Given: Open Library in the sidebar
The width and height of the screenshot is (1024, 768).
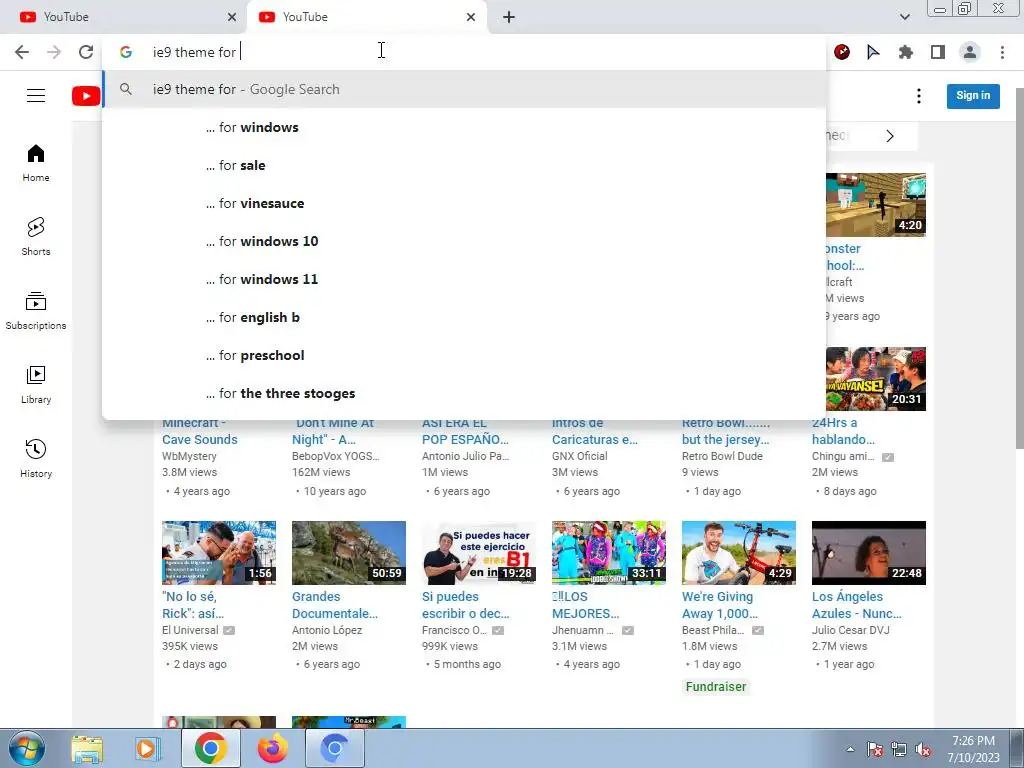Looking at the screenshot, I should [x=36, y=385].
